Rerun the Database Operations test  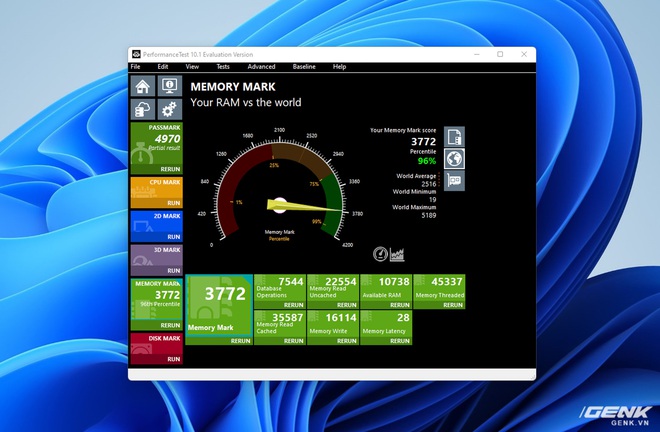point(293,305)
